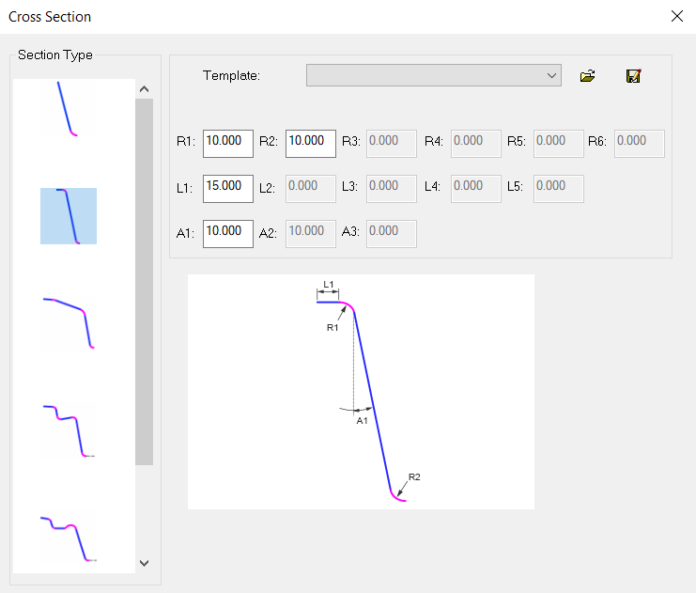The width and height of the screenshot is (696, 593).
Task: Click the save template icon
Action: 633,76
